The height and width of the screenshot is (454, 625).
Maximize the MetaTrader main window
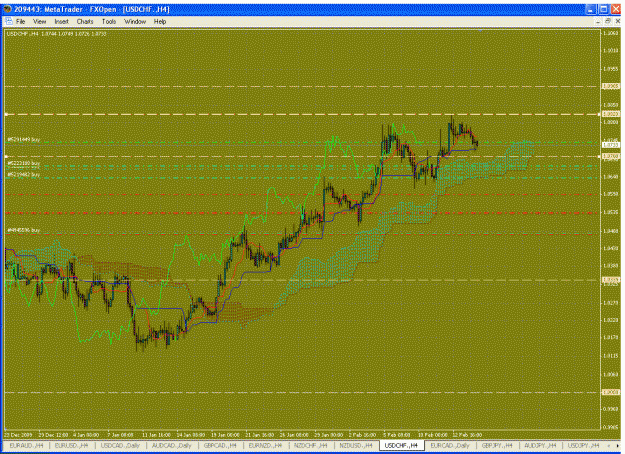604,9
